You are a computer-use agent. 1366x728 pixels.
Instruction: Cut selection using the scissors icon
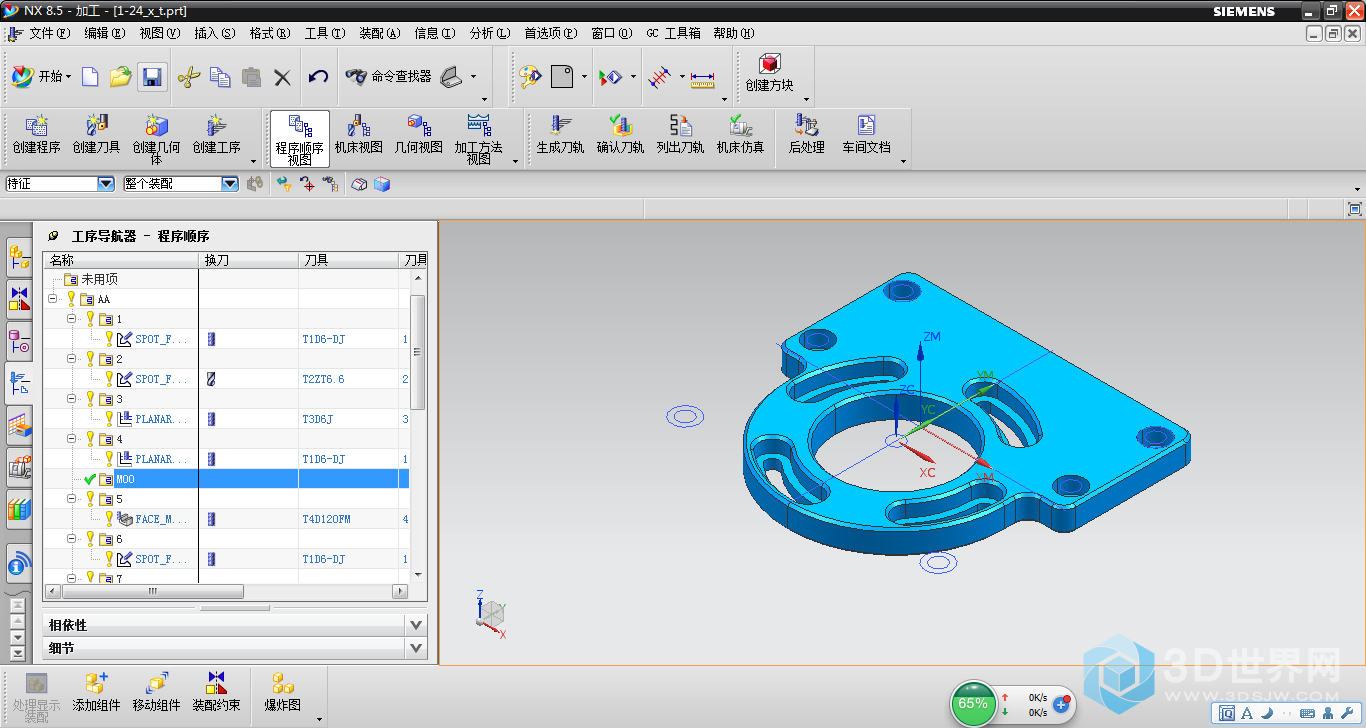click(x=189, y=77)
